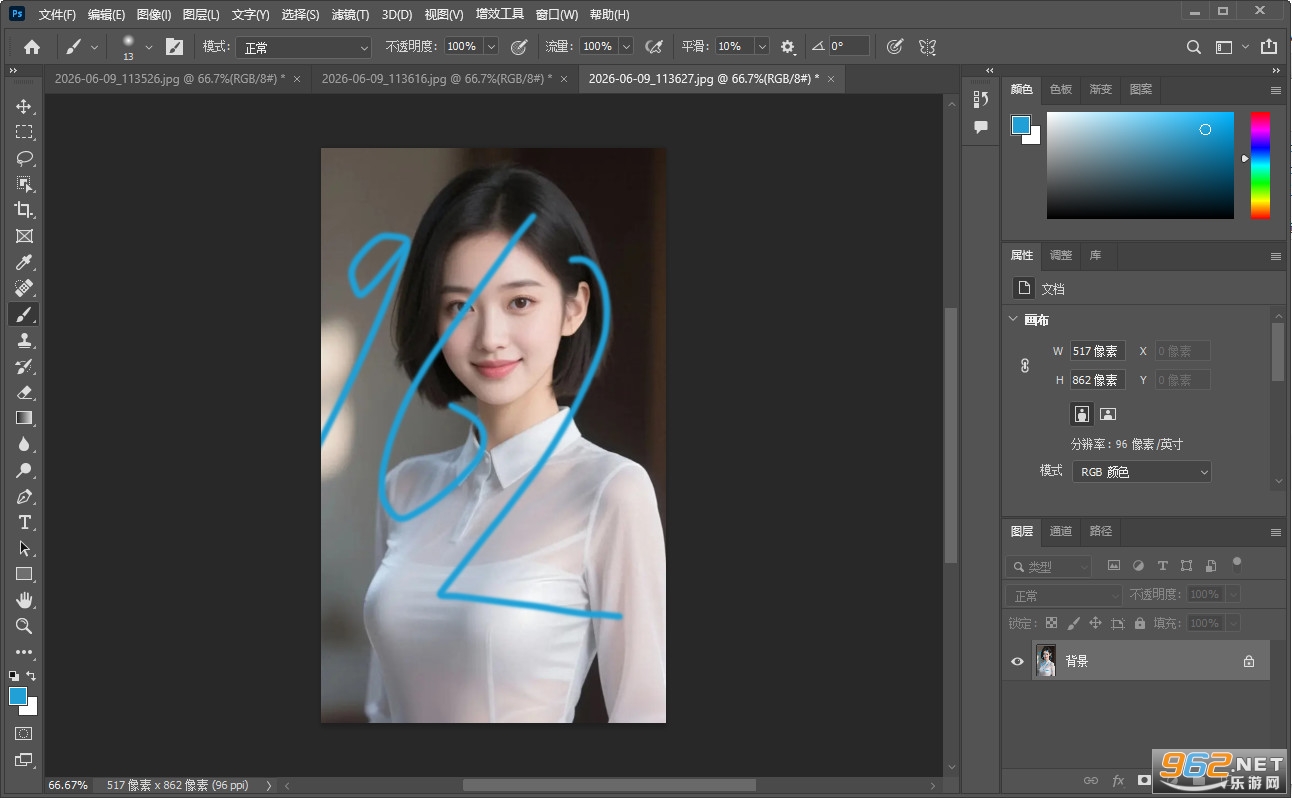Select the Blur tool
The height and width of the screenshot is (799, 1292).
(x=24, y=444)
